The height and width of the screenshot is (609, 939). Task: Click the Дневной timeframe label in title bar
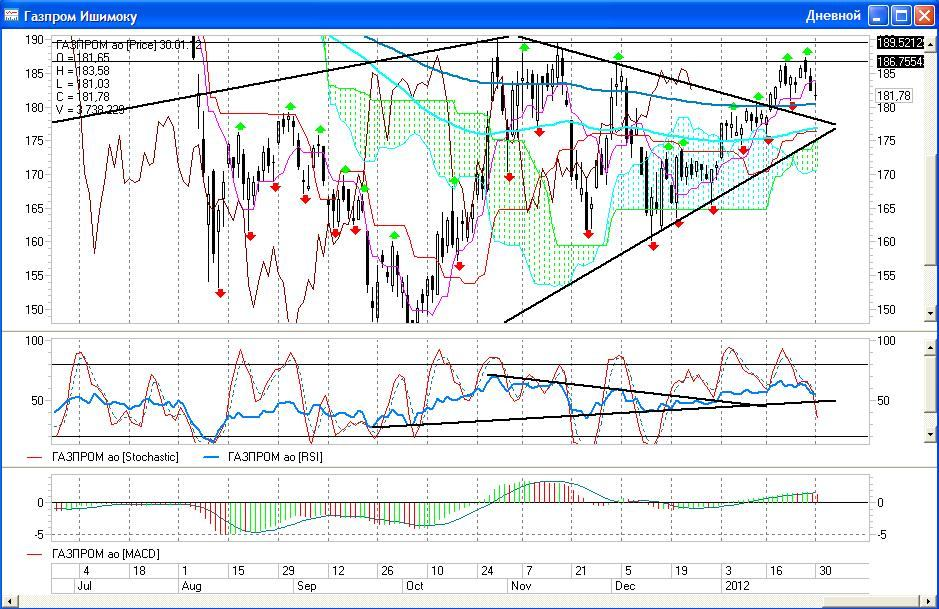click(x=833, y=16)
